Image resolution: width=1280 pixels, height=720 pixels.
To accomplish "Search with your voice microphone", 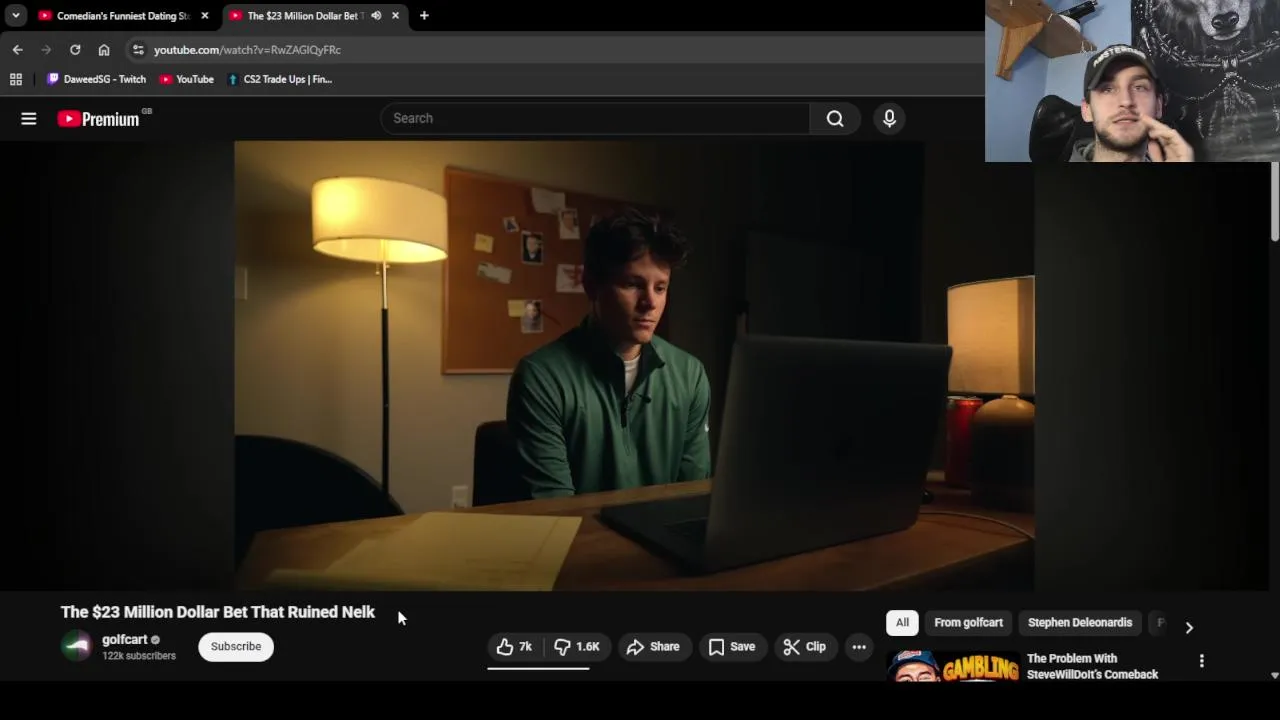I will [889, 118].
